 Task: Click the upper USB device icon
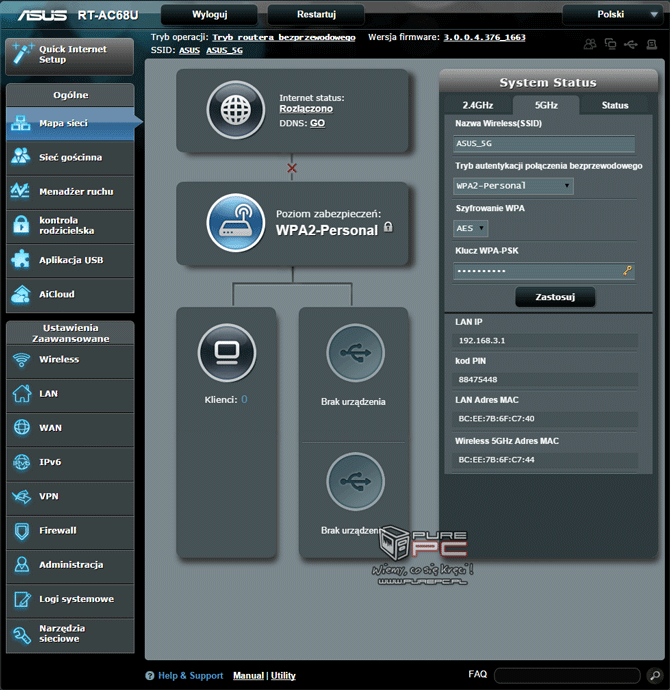pos(355,352)
